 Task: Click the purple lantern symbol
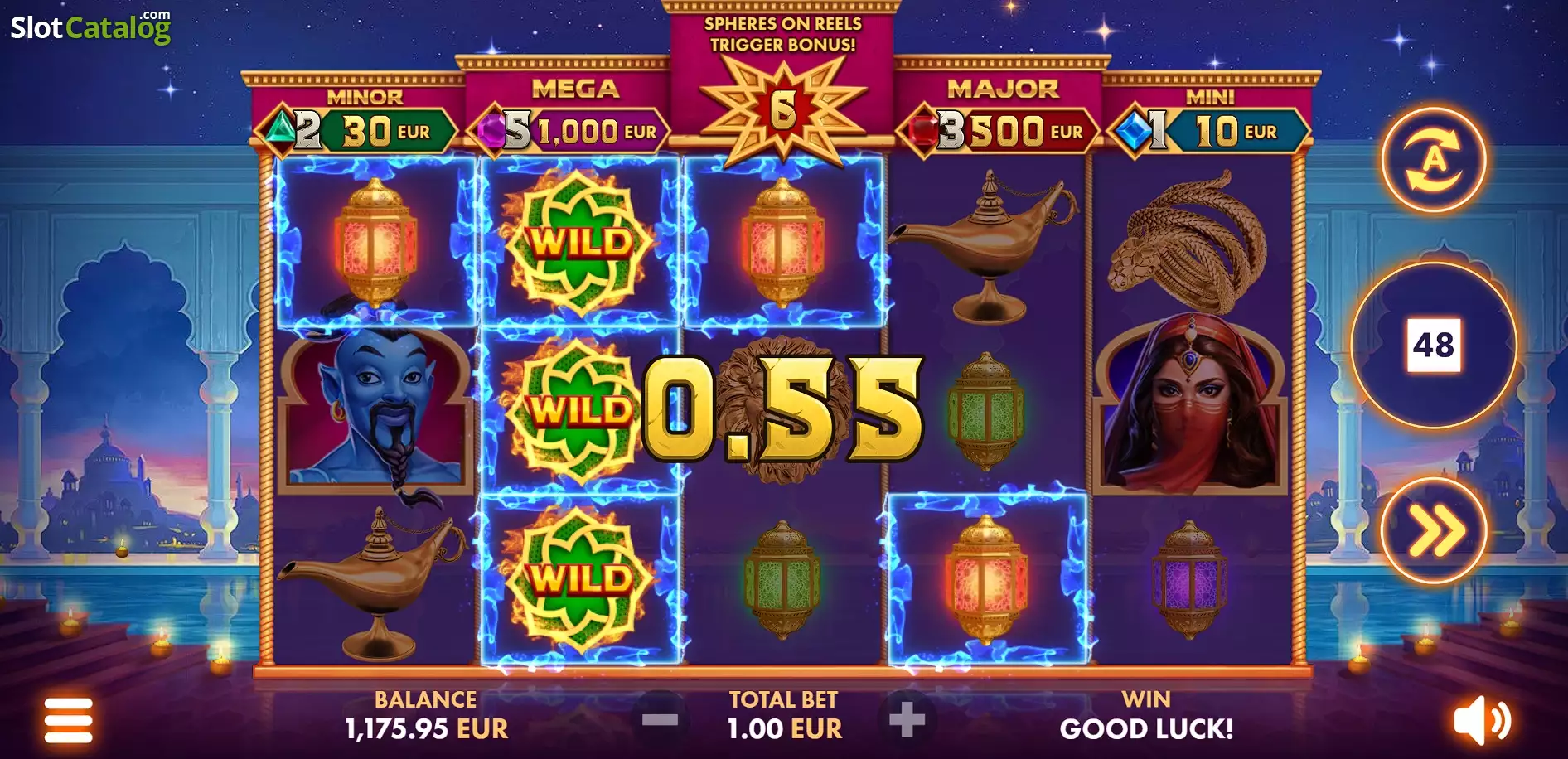1189,578
